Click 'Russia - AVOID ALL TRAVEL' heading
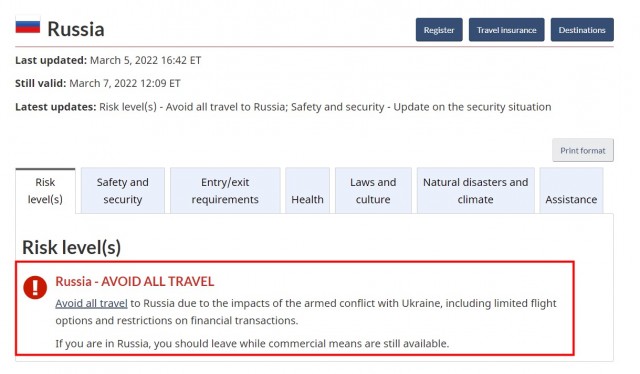This screenshot has width=640, height=374. pyautogui.click(x=135, y=281)
